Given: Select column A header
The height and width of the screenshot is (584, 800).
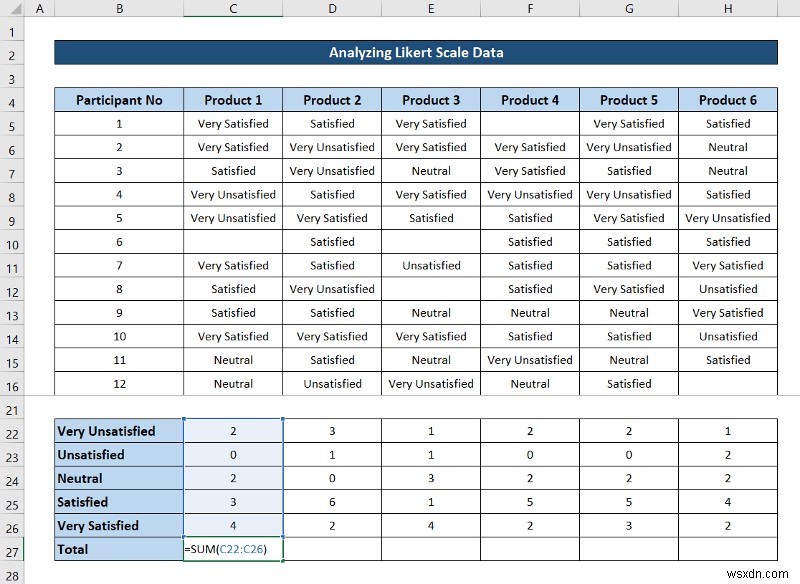Looking at the screenshot, I should pyautogui.click(x=40, y=8).
